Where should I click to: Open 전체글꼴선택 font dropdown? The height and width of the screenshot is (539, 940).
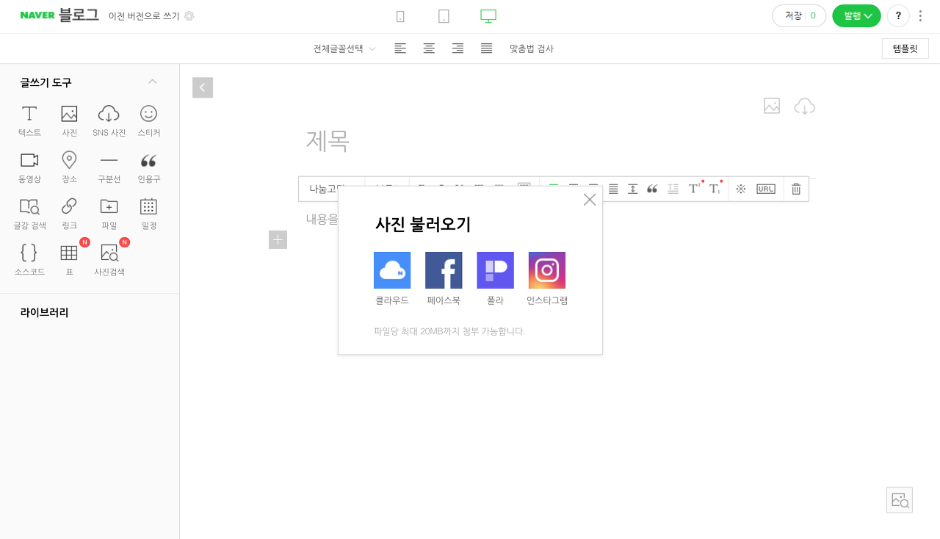pos(344,49)
